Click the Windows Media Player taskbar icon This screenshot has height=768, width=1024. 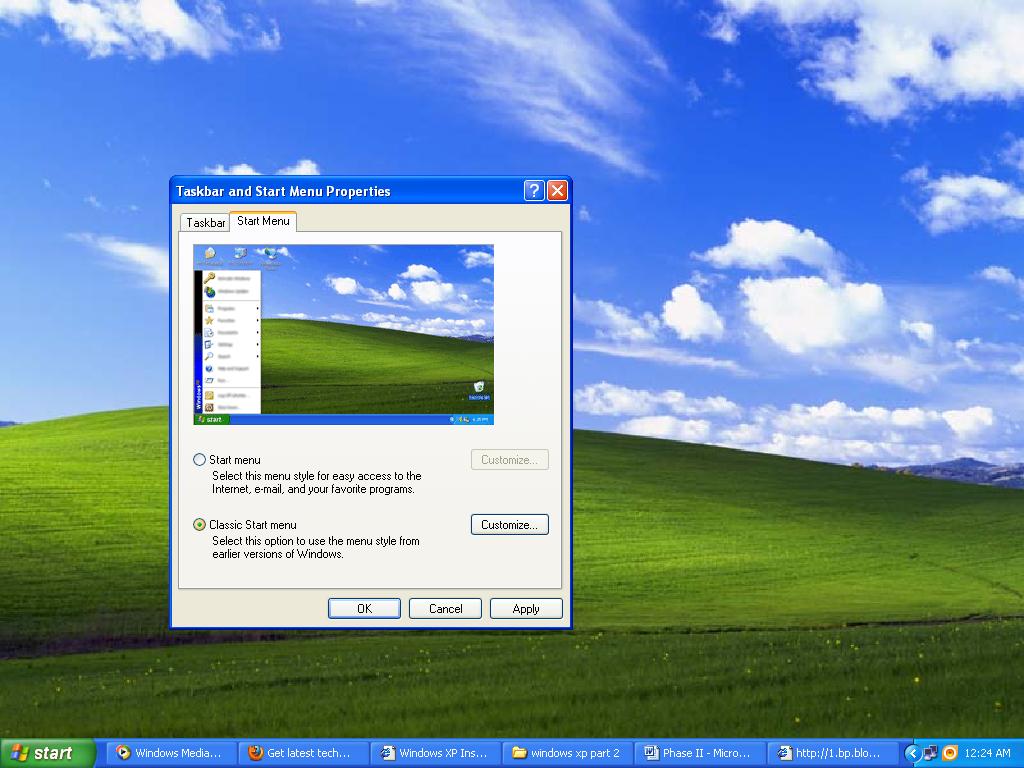pyautogui.click(x=123, y=753)
